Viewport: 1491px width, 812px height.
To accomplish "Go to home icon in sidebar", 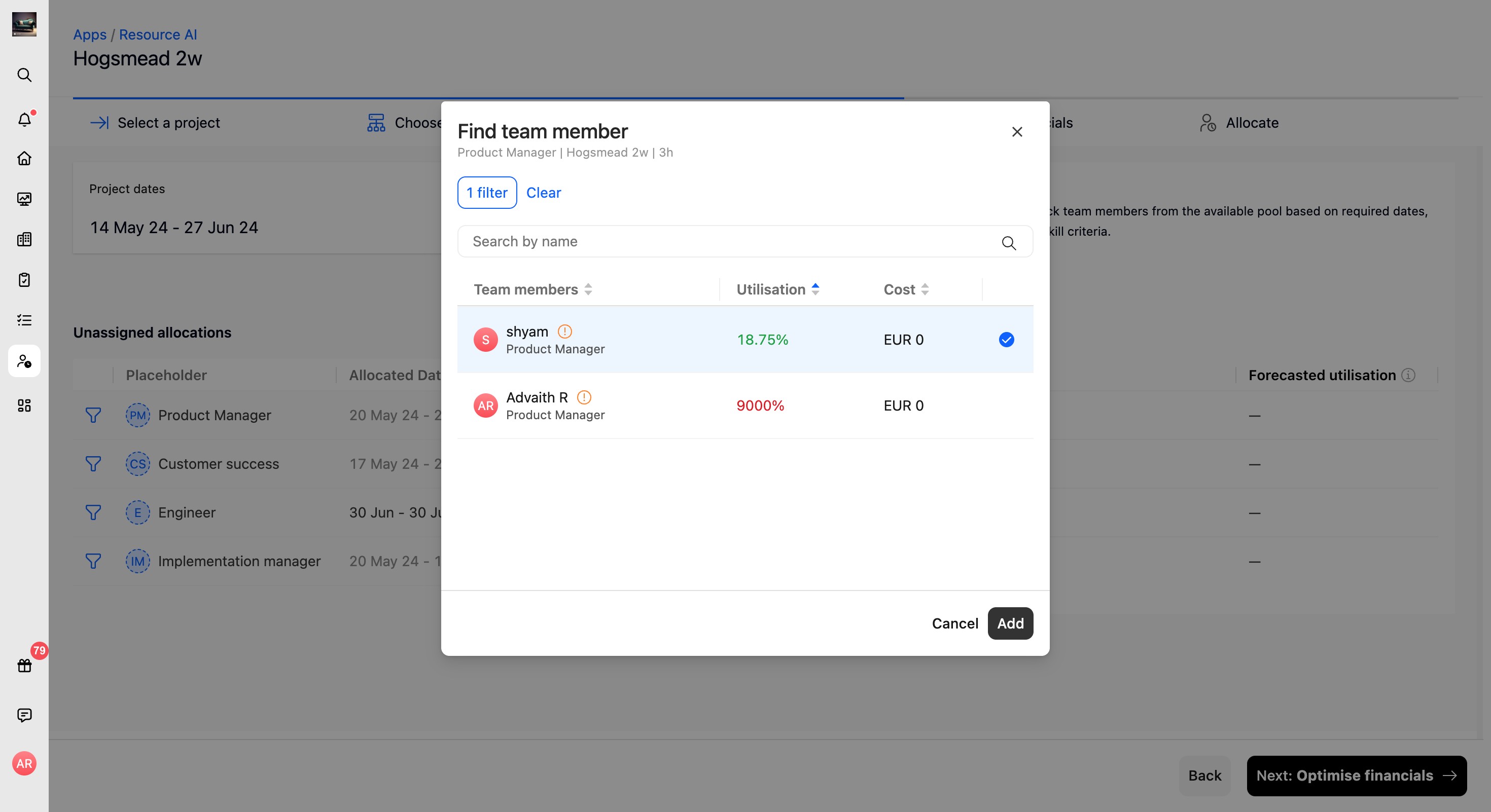I will 24,159.
